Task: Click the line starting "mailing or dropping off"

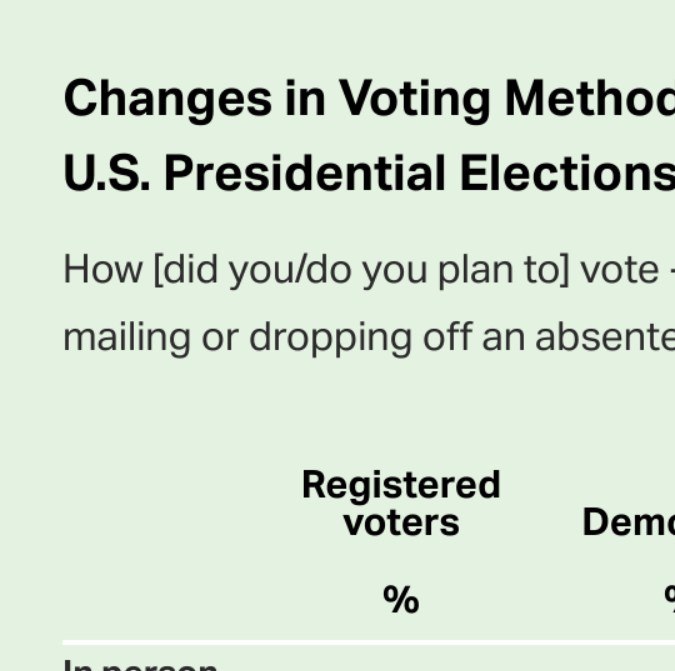Action: [x=368, y=337]
